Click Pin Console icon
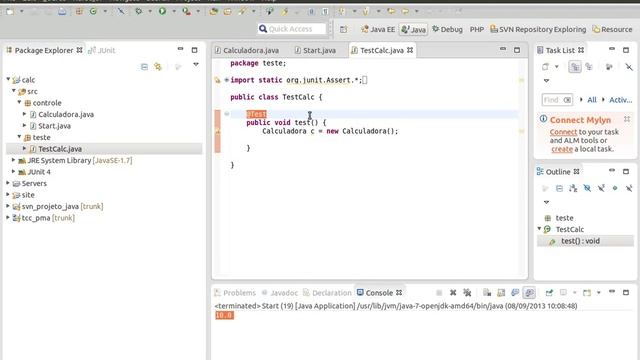The width and height of the screenshot is (640, 360). 549,293
